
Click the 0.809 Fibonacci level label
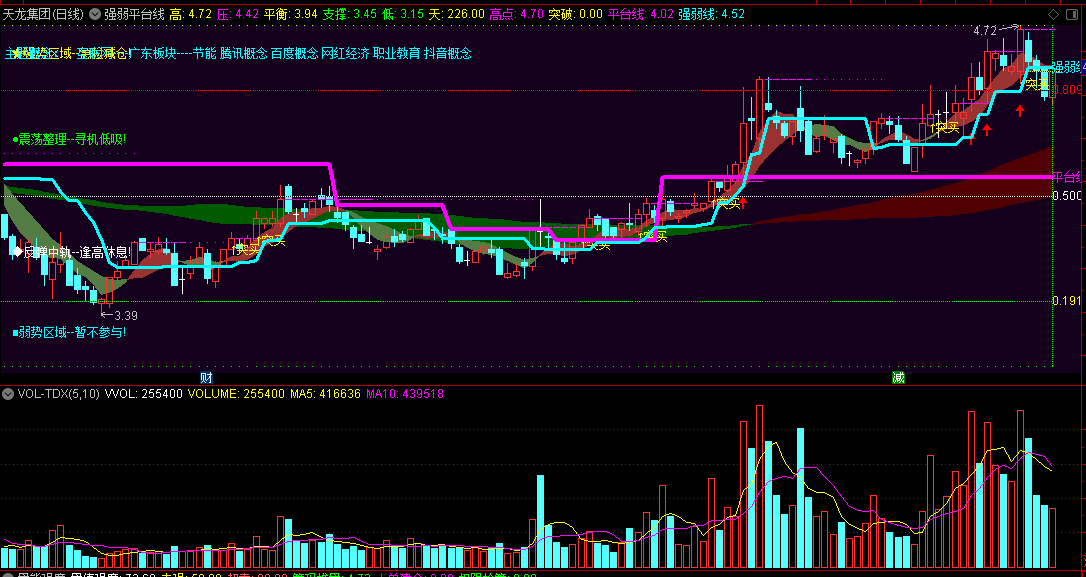pyautogui.click(x=1069, y=90)
